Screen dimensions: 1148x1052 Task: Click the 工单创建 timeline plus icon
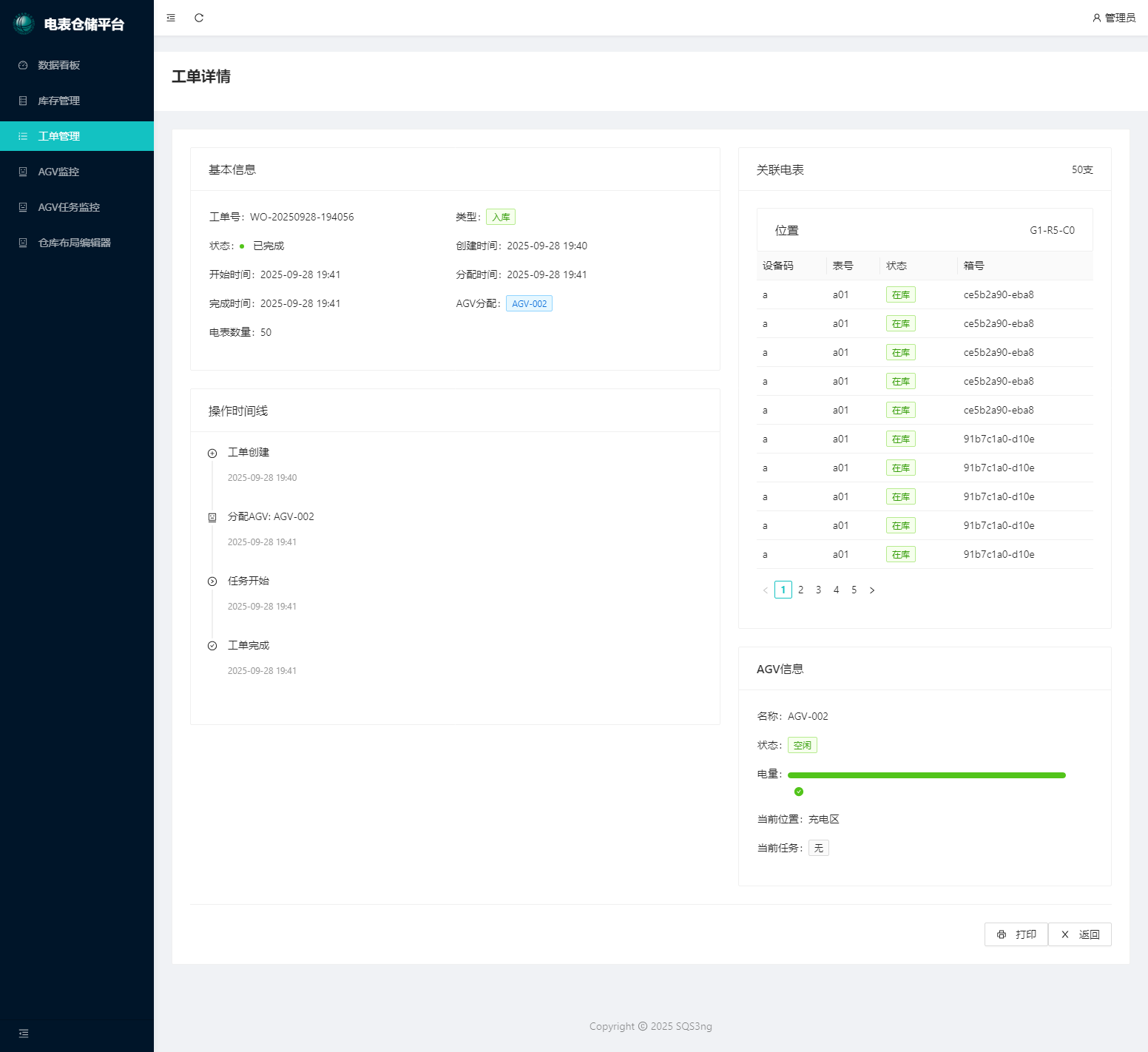pos(212,453)
